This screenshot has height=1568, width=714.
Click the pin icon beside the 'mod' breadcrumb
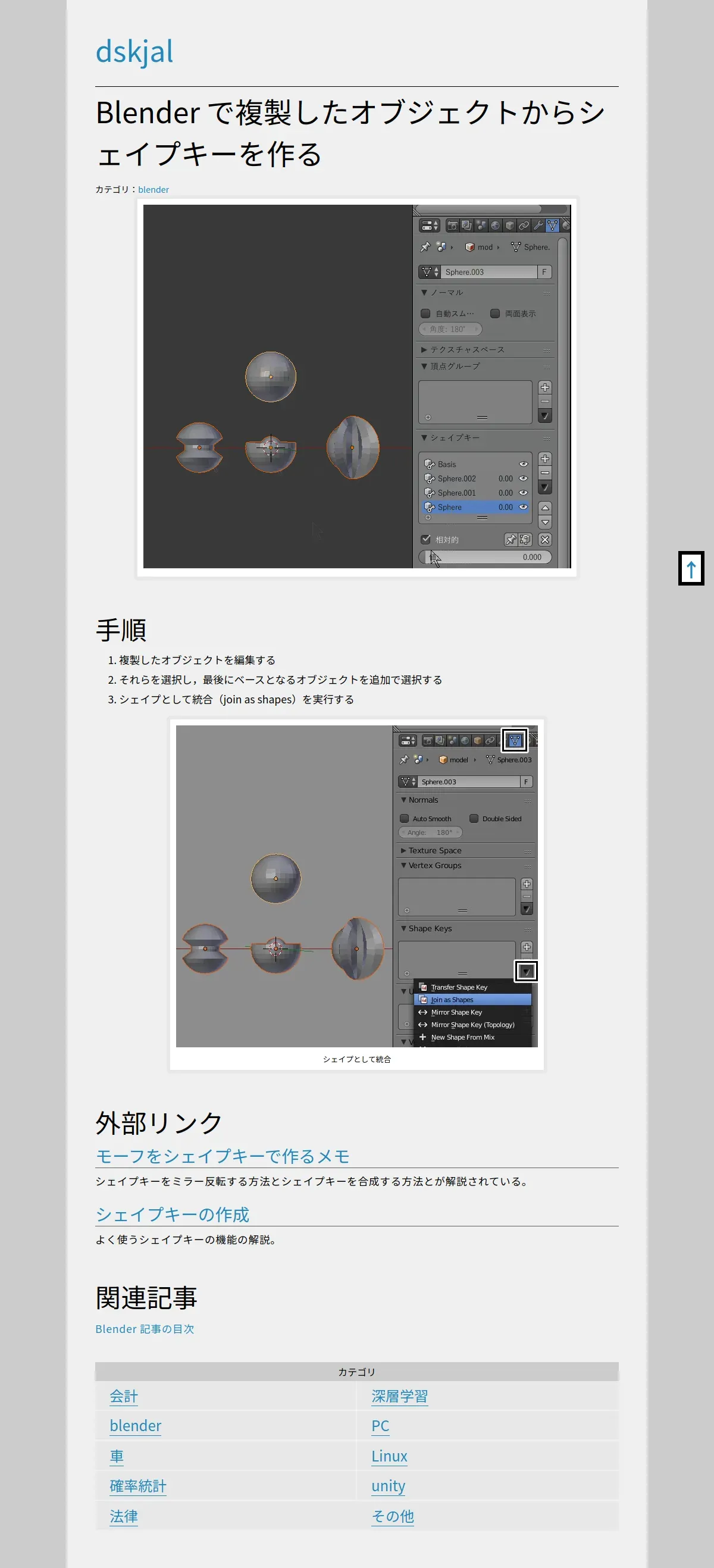click(x=425, y=247)
